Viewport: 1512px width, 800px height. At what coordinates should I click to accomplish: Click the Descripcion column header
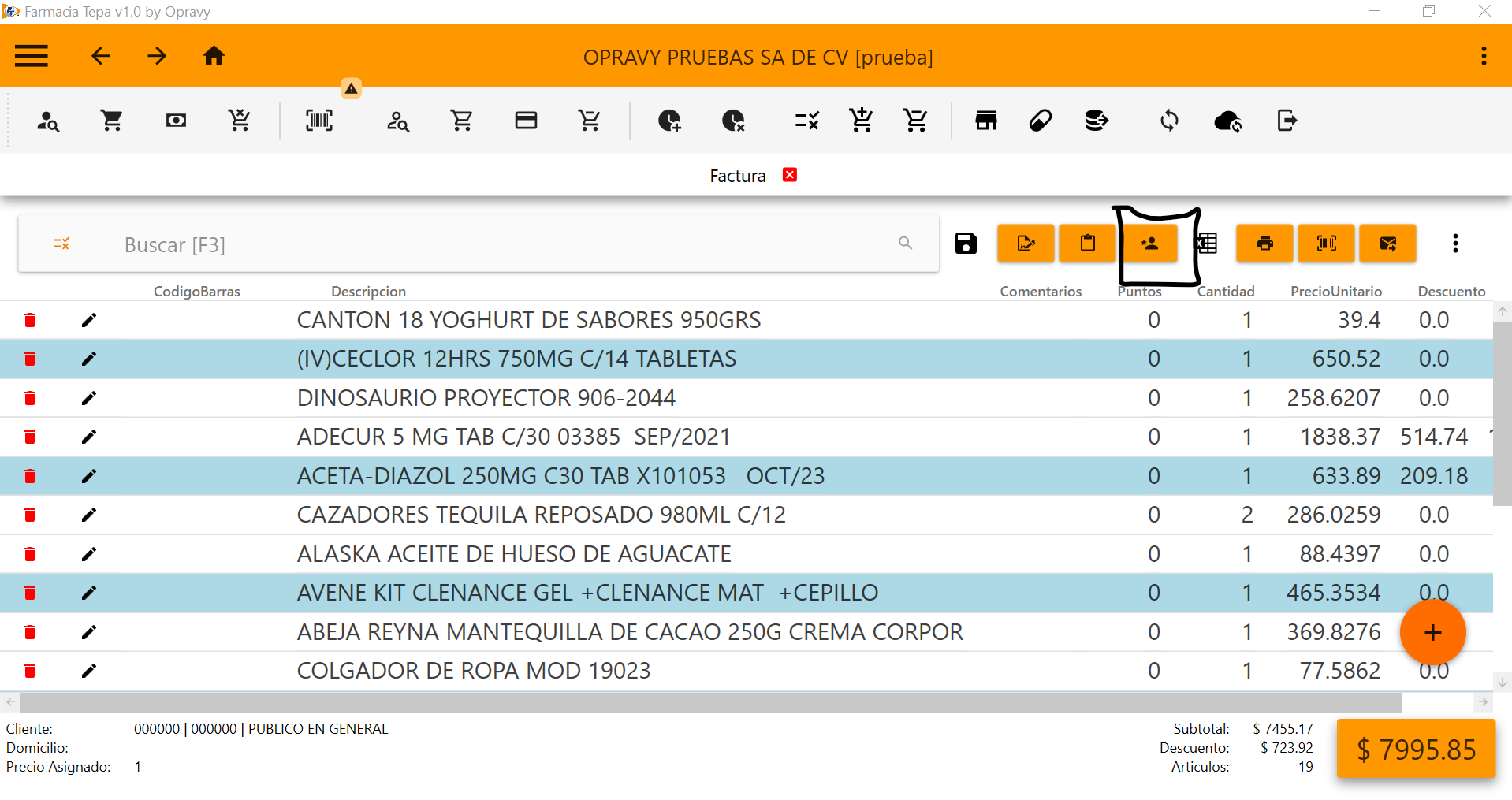[x=368, y=292]
